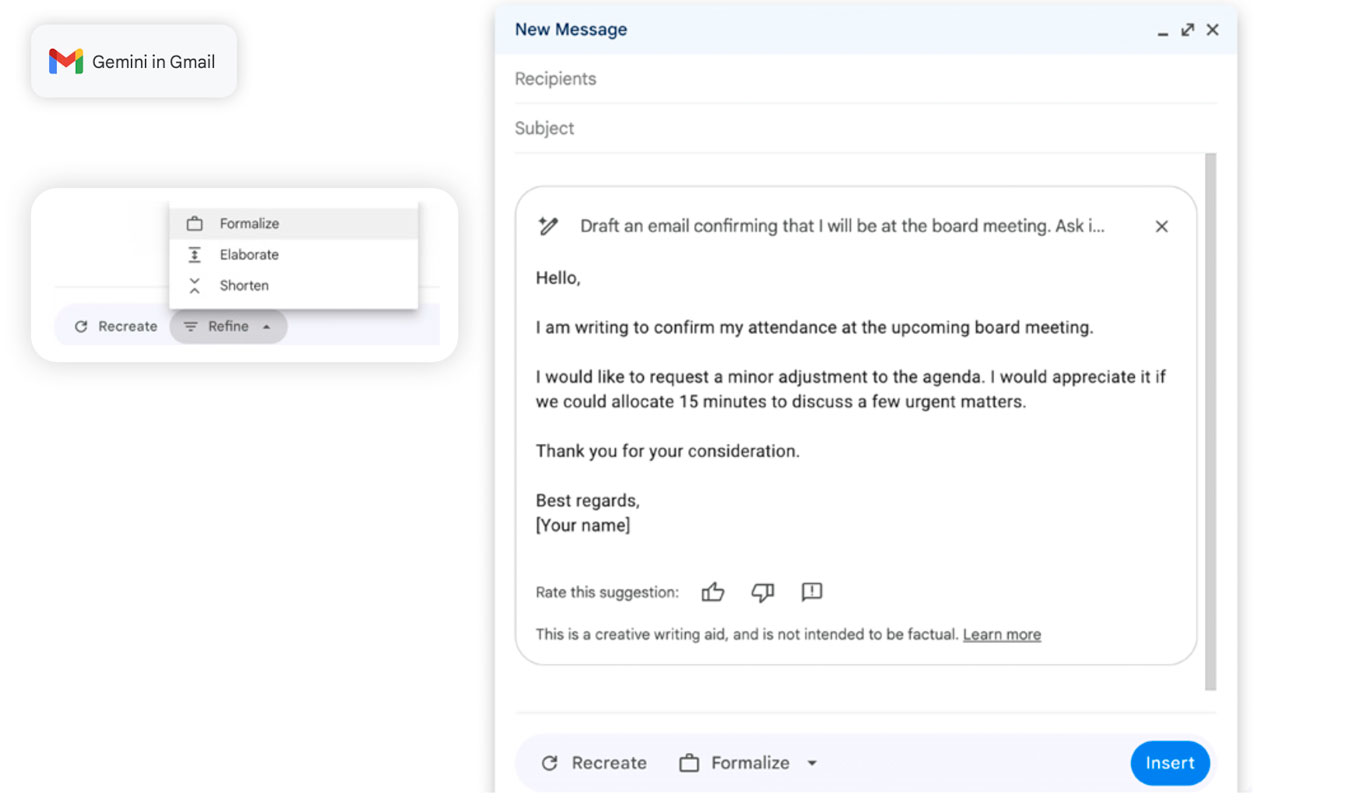
Task: Click the Elaborate expand icon in menu
Action: pos(195,255)
